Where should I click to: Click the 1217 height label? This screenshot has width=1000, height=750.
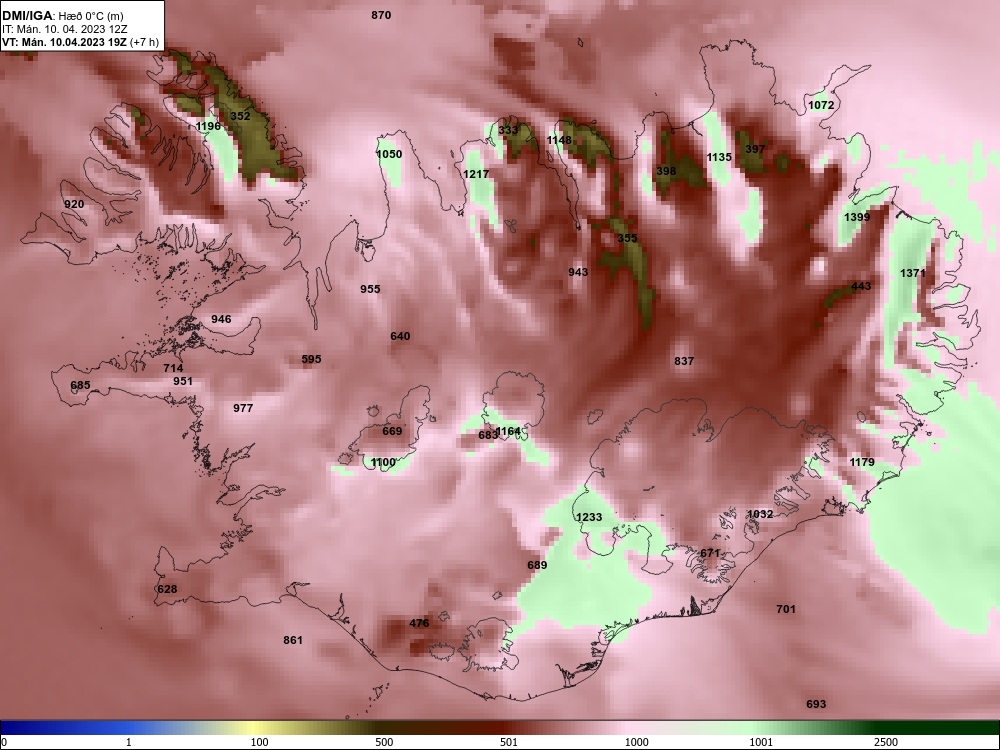[476, 174]
